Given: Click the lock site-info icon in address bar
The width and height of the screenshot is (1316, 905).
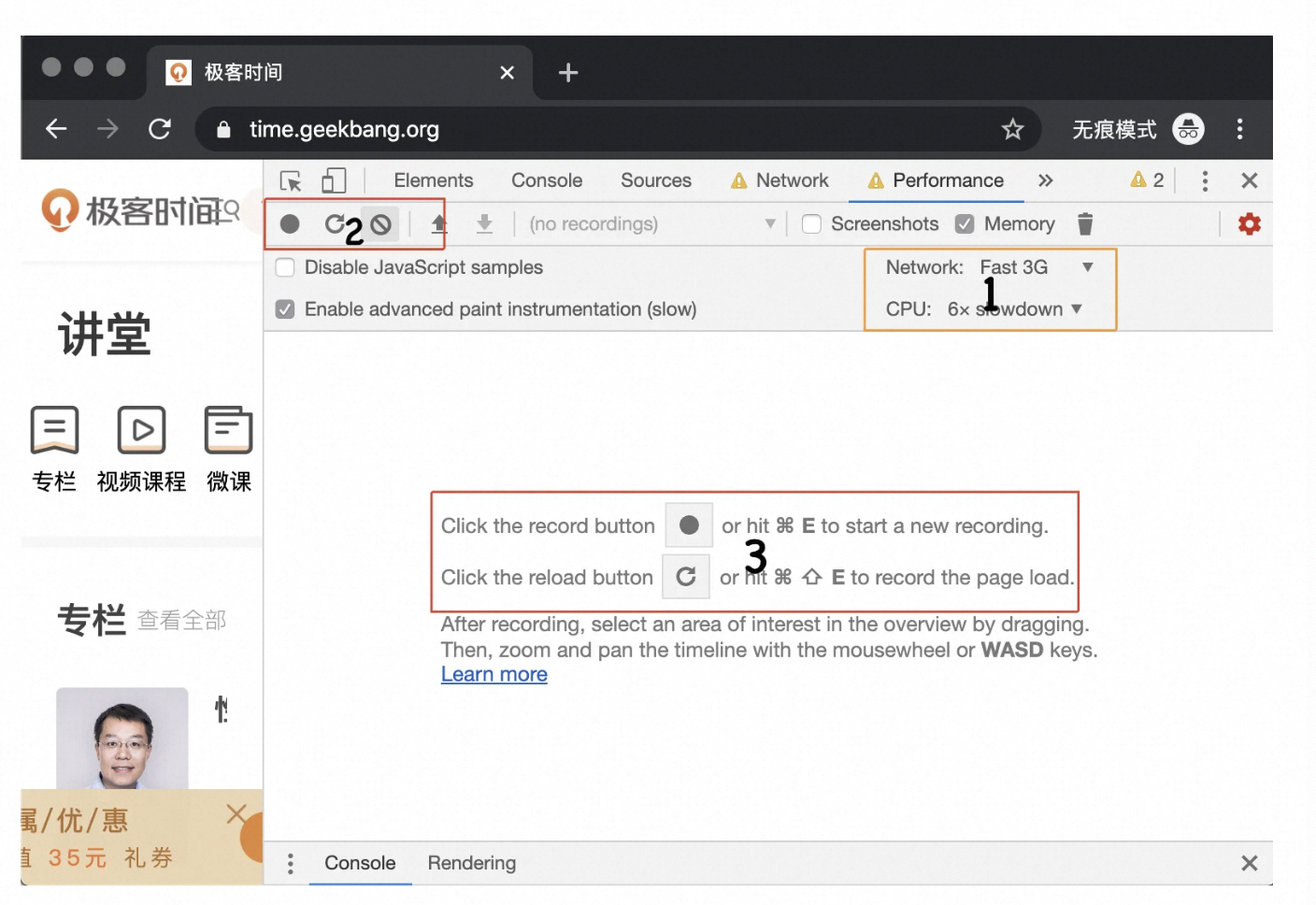Looking at the screenshot, I should pyautogui.click(x=223, y=129).
